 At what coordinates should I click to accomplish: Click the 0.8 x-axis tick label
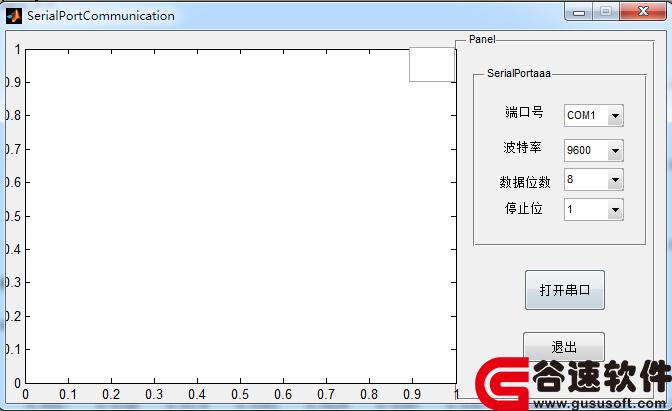(369, 394)
